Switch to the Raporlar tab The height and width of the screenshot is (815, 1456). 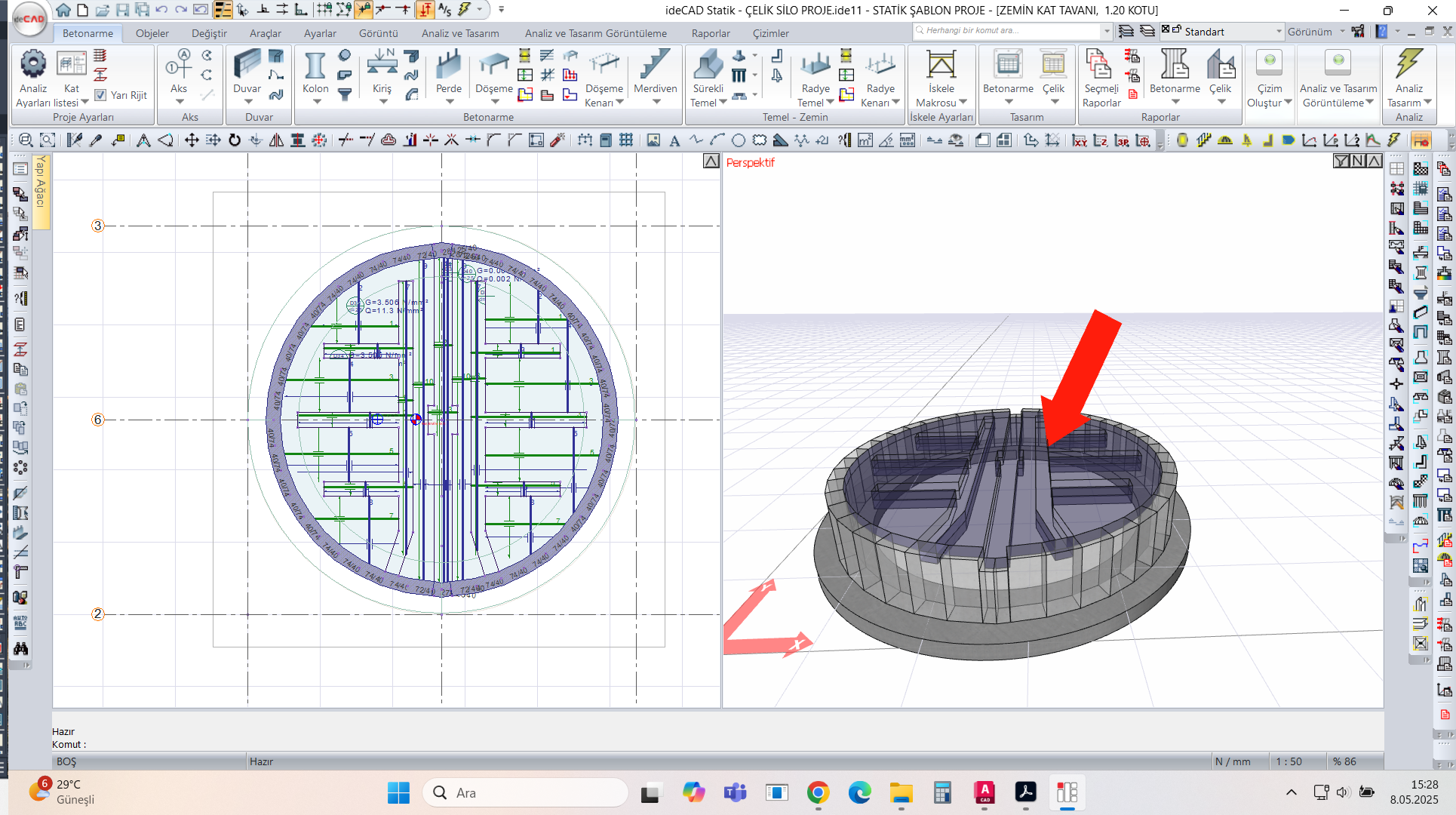pyautogui.click(x=711, y=33)
